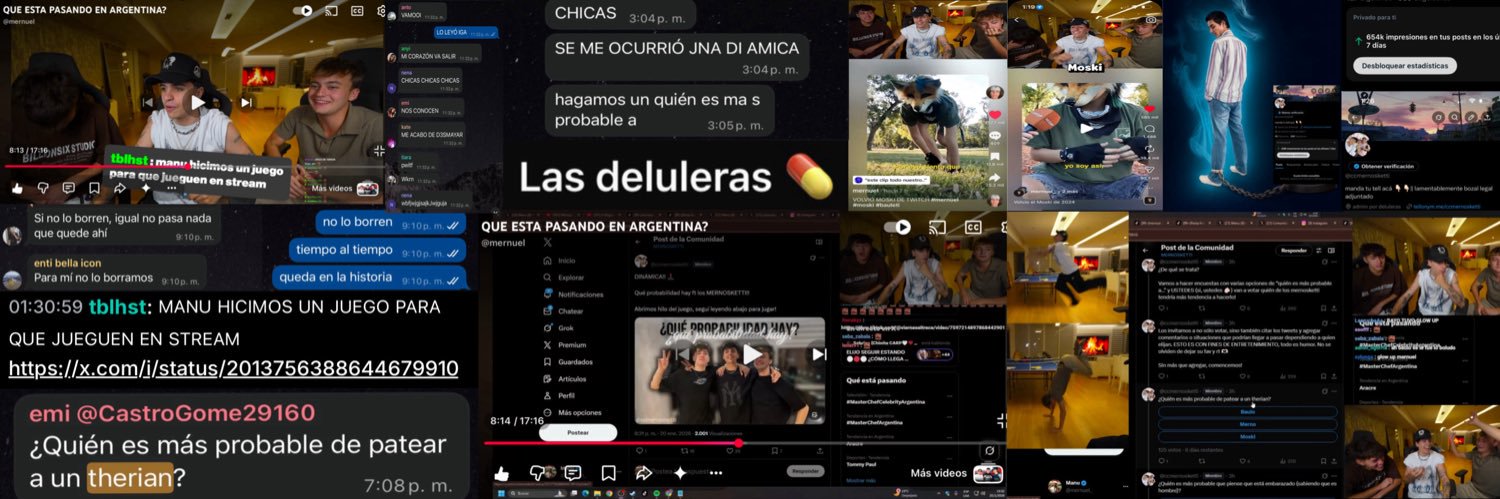This screenshot has width=1500, height=499.
Task: Like the 8:14 video with thumbs up
Action: (502, 473)
